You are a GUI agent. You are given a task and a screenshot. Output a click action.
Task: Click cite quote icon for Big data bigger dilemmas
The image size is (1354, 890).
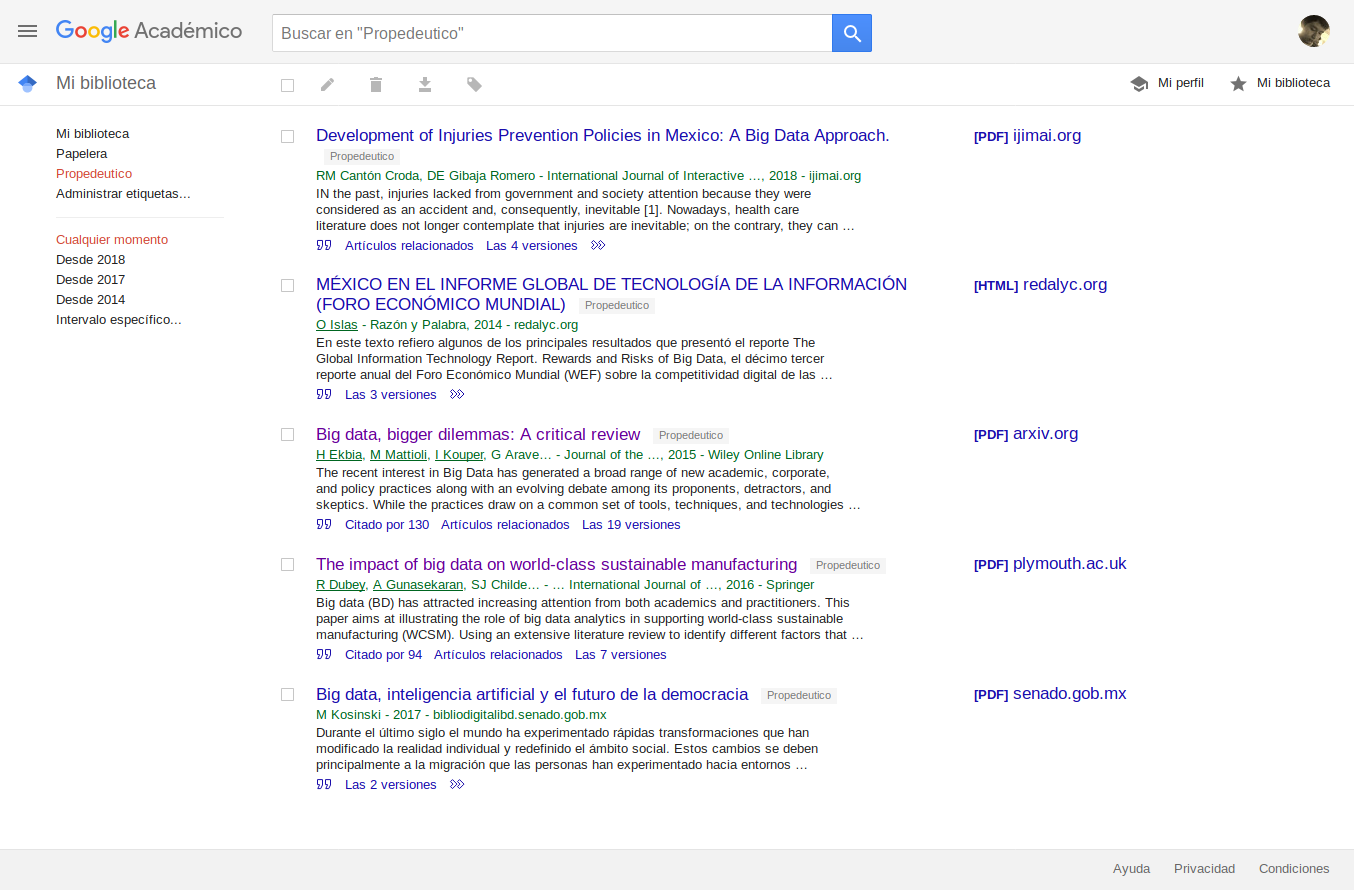pos(324,524)
